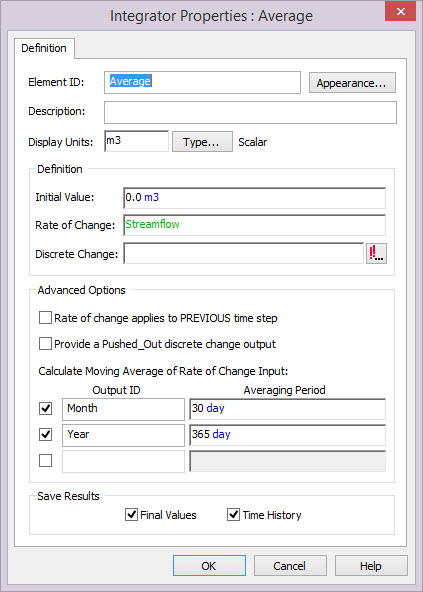423x592 pixels.
Task: Edit the Initial Value field 0.0 m3
Action: click(x=255, y=198)
